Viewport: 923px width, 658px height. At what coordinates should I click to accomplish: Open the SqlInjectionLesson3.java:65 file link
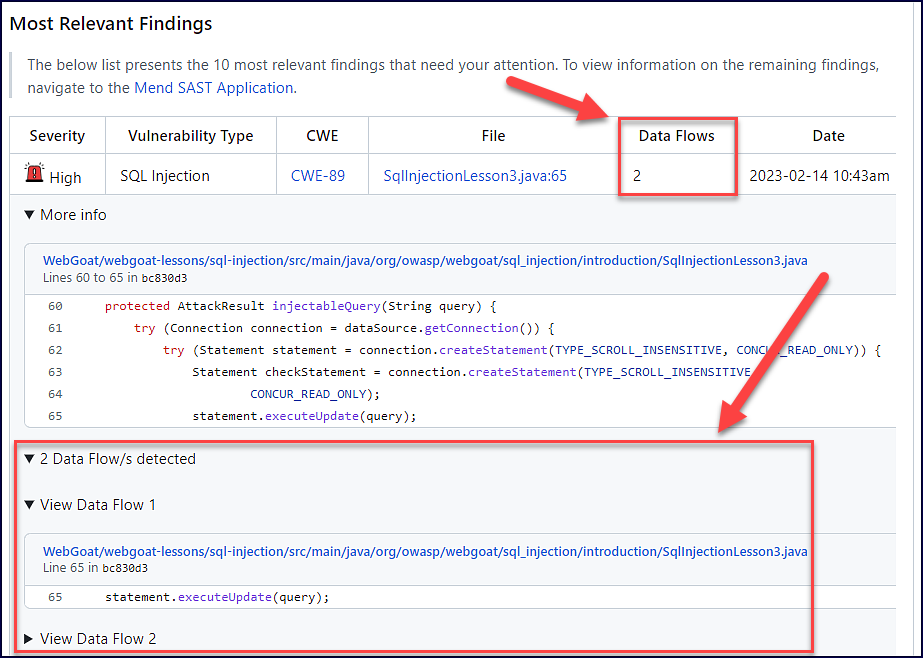coord(475,176)
